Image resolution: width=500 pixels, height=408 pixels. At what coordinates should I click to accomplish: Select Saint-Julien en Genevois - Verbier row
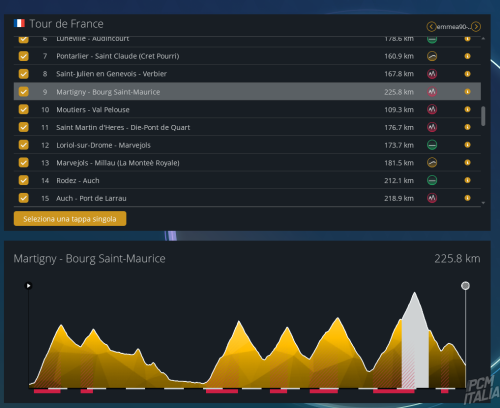pyautogui.click(x=247, y=74)
